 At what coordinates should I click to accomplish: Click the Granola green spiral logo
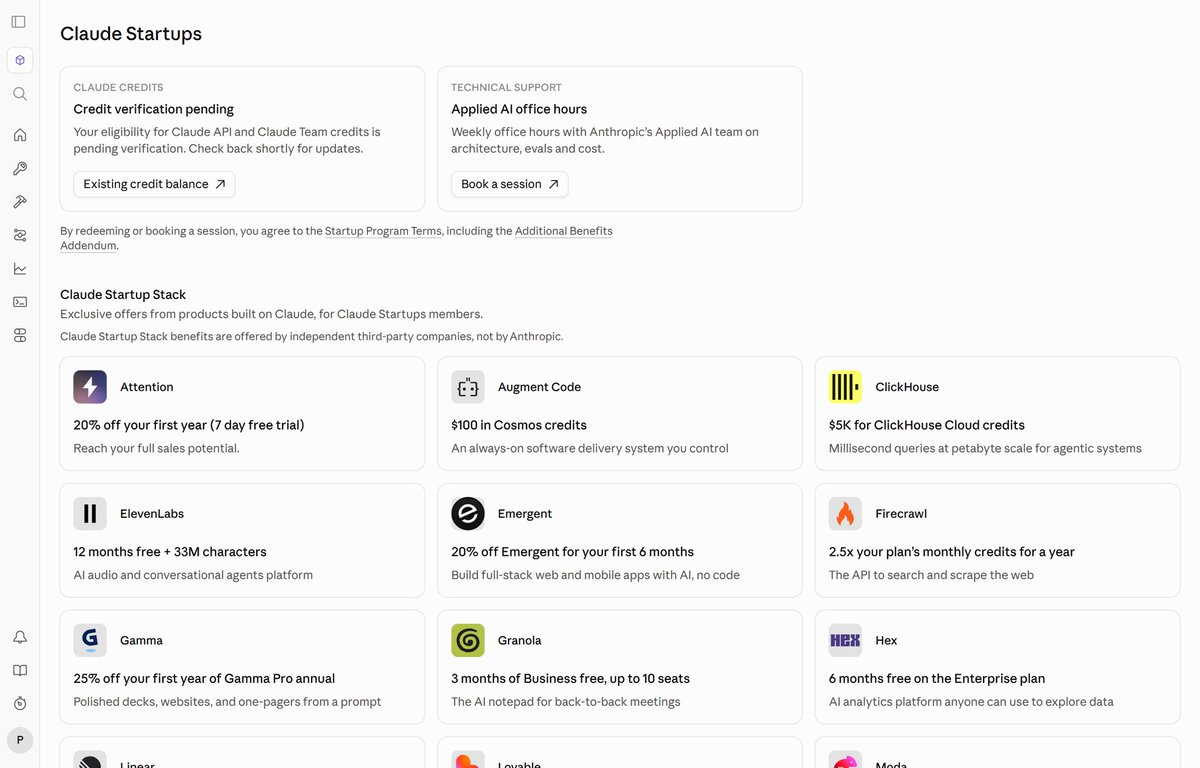pos(468,640)
